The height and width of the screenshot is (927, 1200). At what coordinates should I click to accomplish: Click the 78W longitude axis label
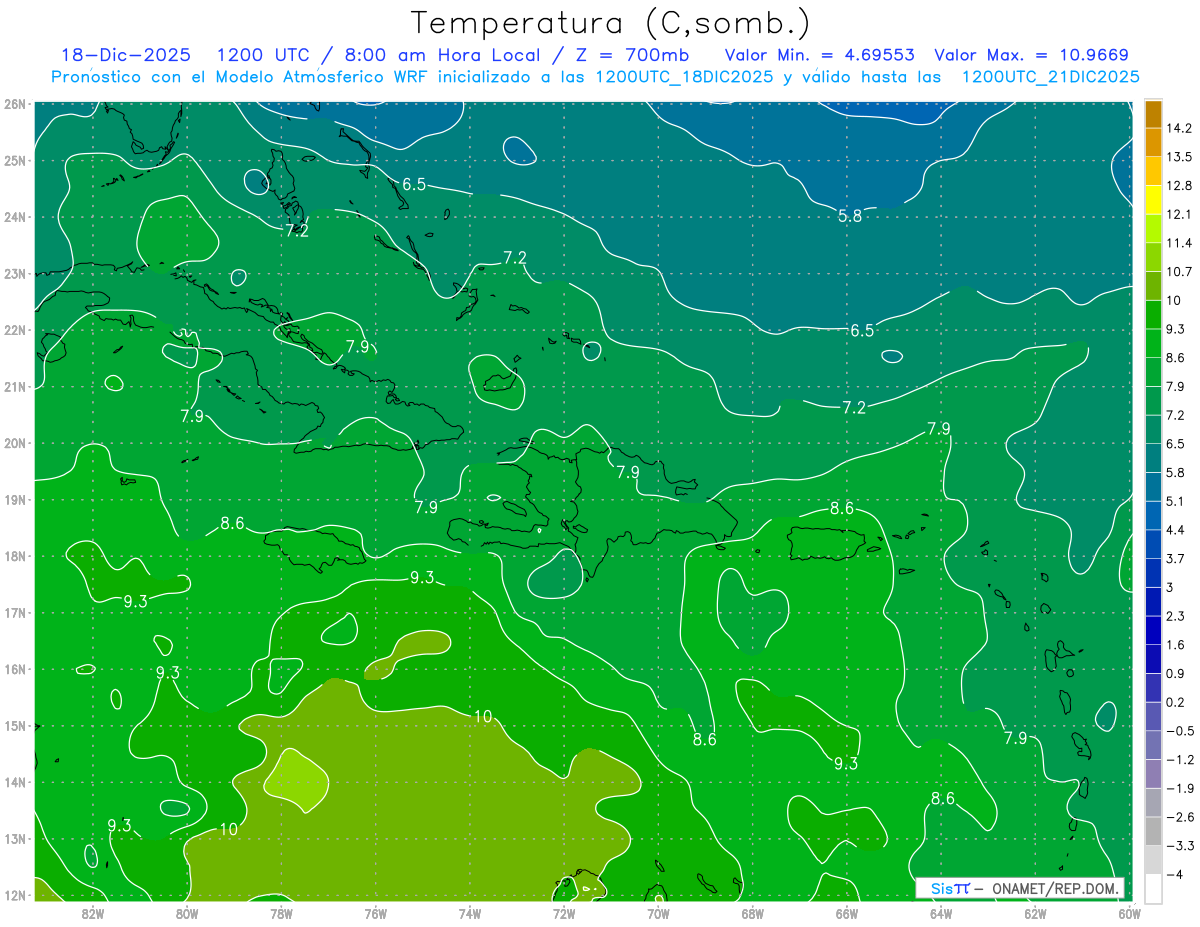pyautogui.click(x=281, y=913)
